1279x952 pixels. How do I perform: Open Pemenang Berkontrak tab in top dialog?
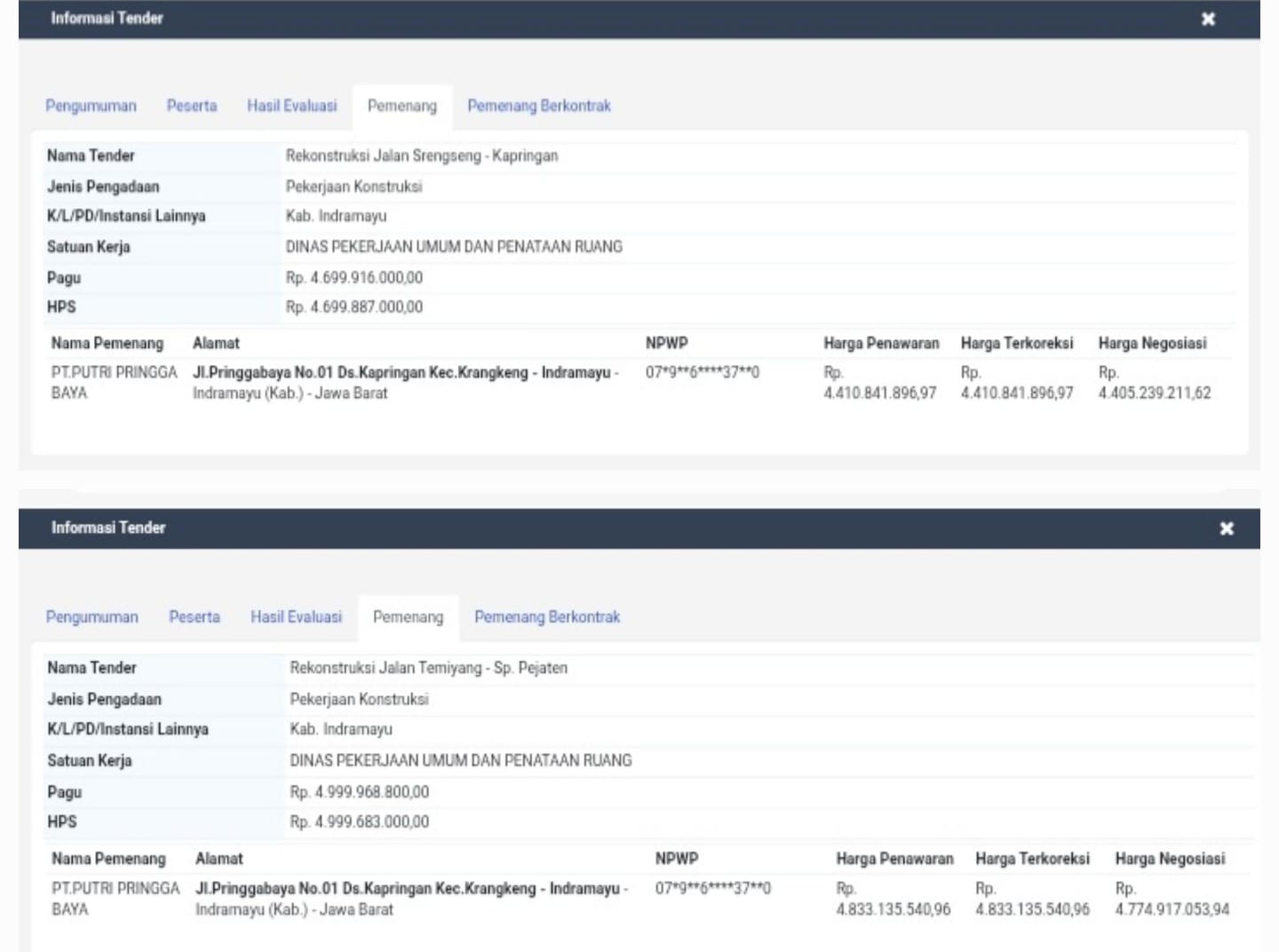tap(539, 106)
